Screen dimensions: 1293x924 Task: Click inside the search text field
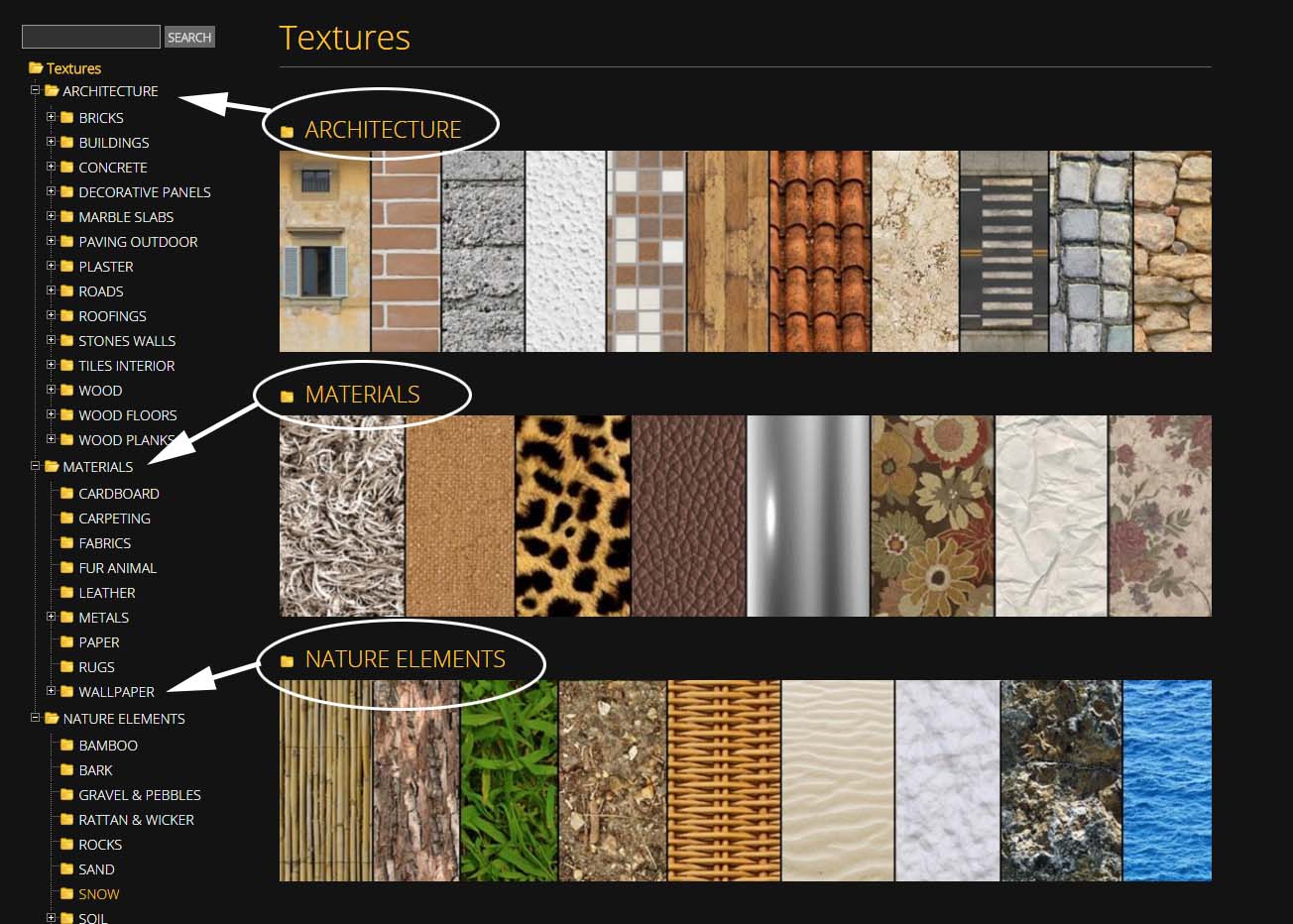point(90,36)
